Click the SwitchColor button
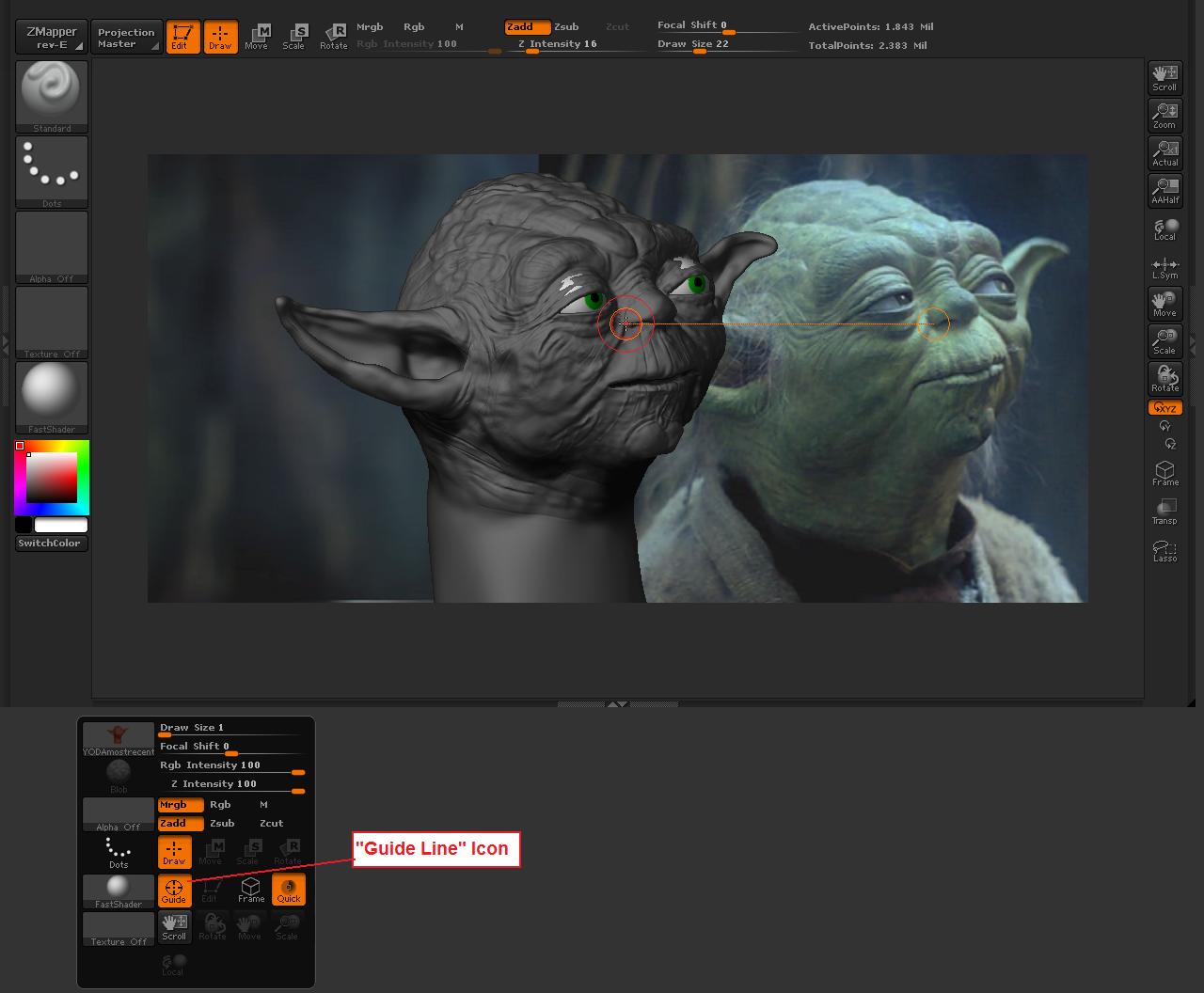 52,544
